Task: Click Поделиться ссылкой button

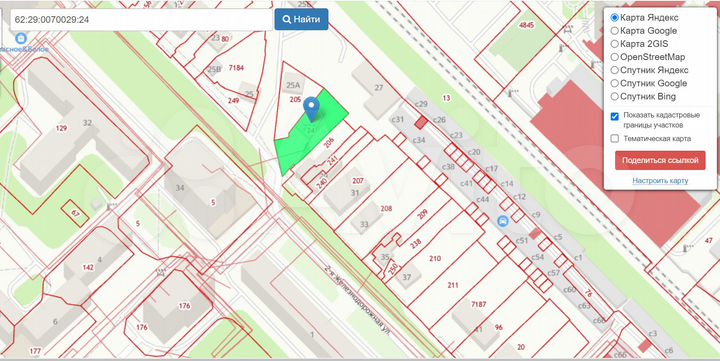Action: click(x=660, y=160)
